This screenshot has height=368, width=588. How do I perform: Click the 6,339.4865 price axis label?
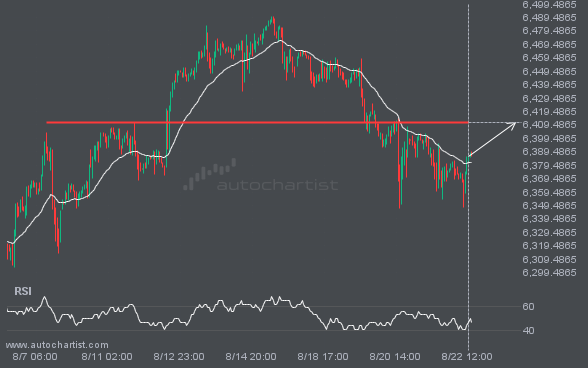pos(549,219)
